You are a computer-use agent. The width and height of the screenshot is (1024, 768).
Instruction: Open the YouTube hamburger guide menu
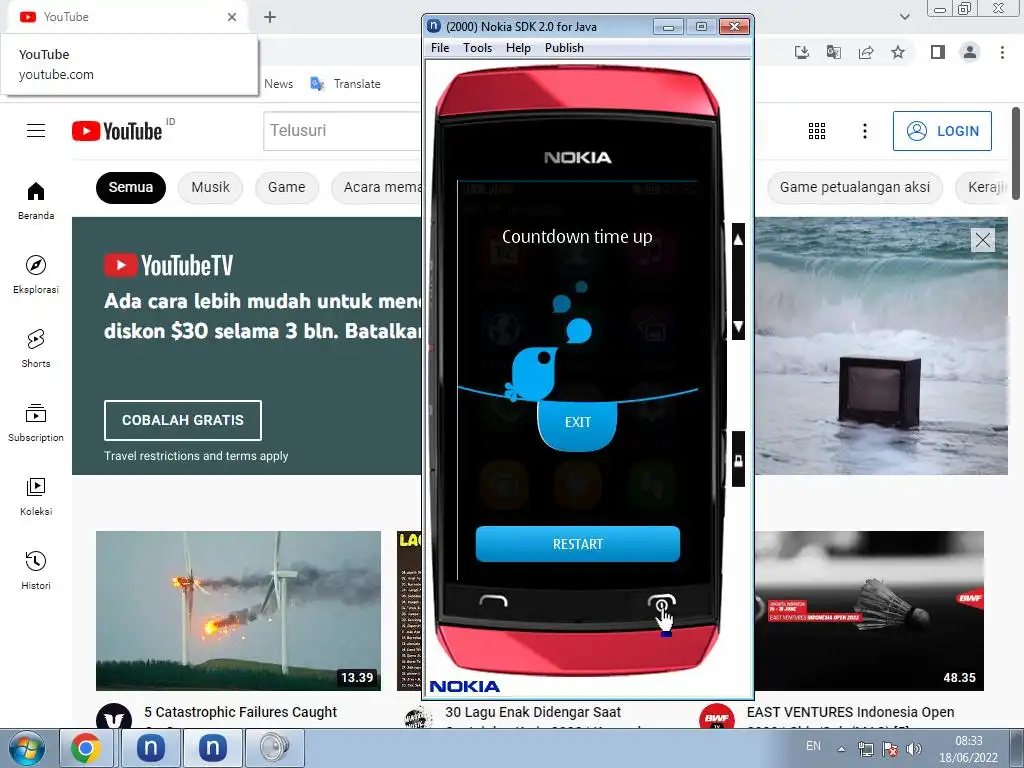pyautogui.click(x=36, y=131)
